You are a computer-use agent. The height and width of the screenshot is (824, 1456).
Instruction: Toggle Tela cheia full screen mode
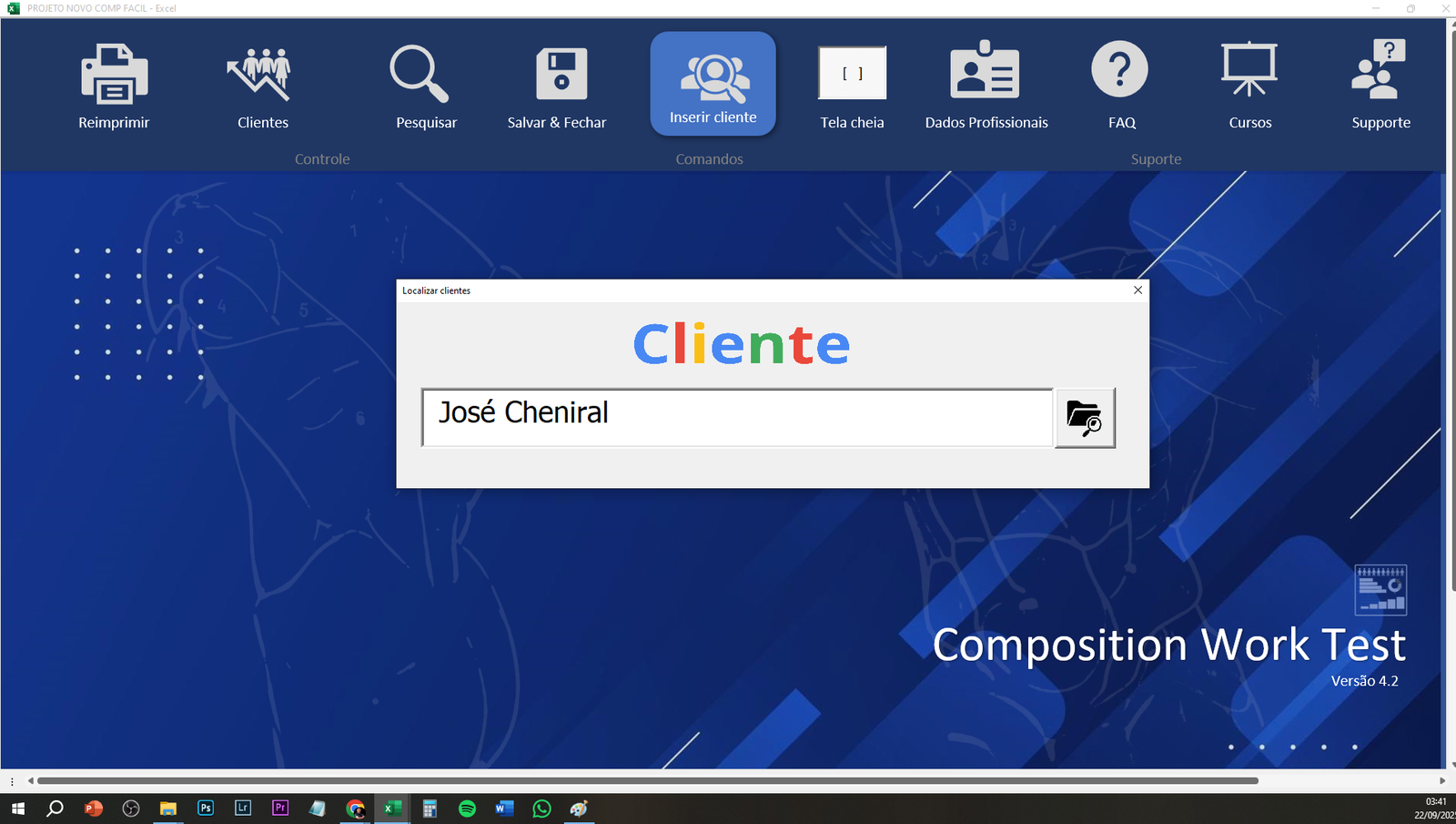[x=852, y=74]
